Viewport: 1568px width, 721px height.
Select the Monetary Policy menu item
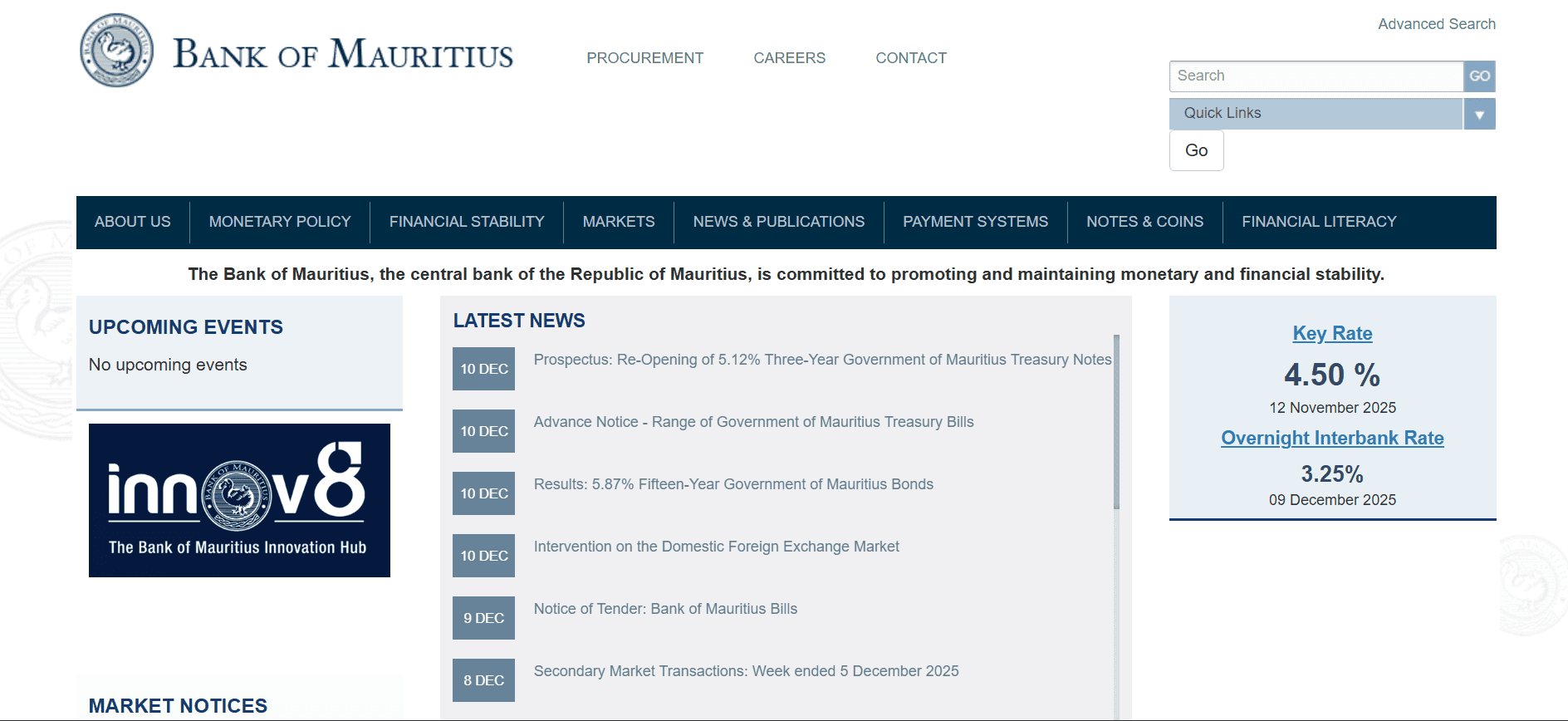pyautogui.click(x=280, y=222)
